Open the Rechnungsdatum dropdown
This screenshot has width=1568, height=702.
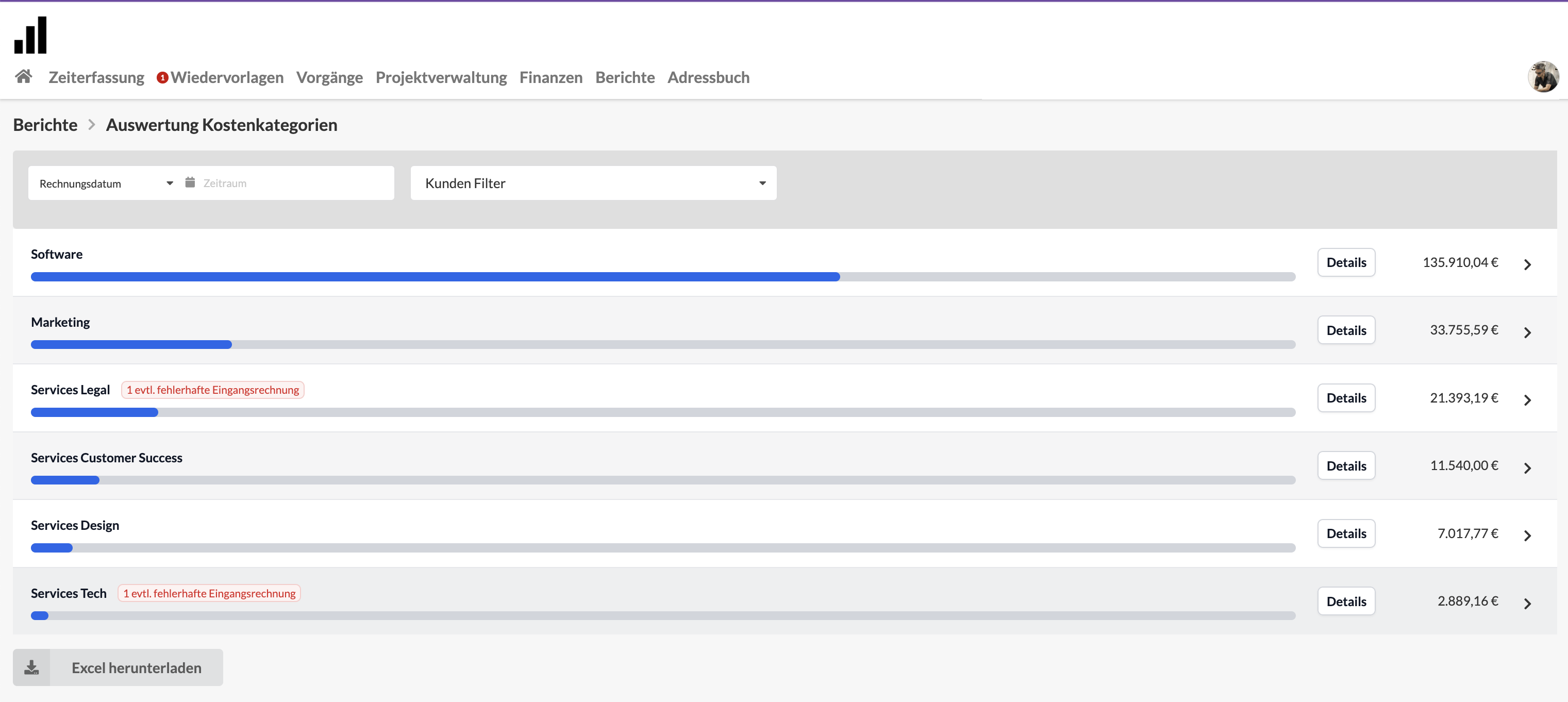tap(106, 183)
